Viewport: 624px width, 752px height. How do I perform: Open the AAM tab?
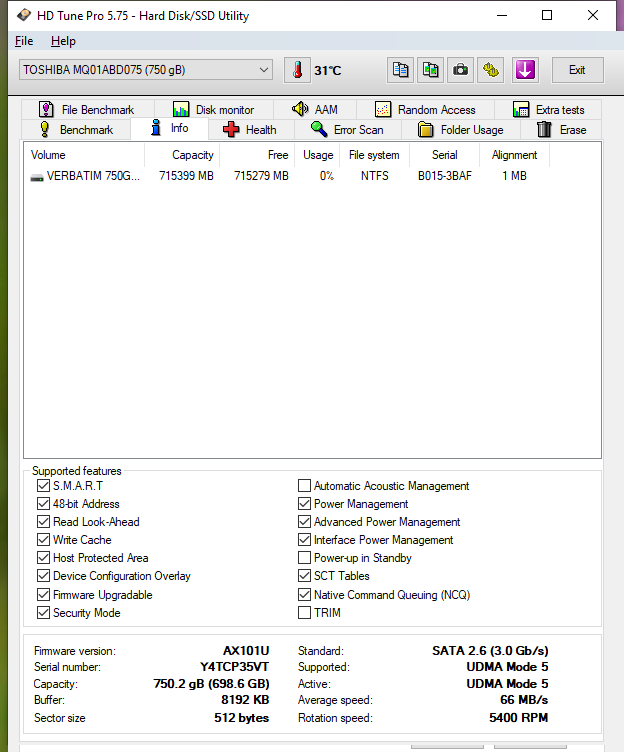pyautogui.click(x=315, y=109)
